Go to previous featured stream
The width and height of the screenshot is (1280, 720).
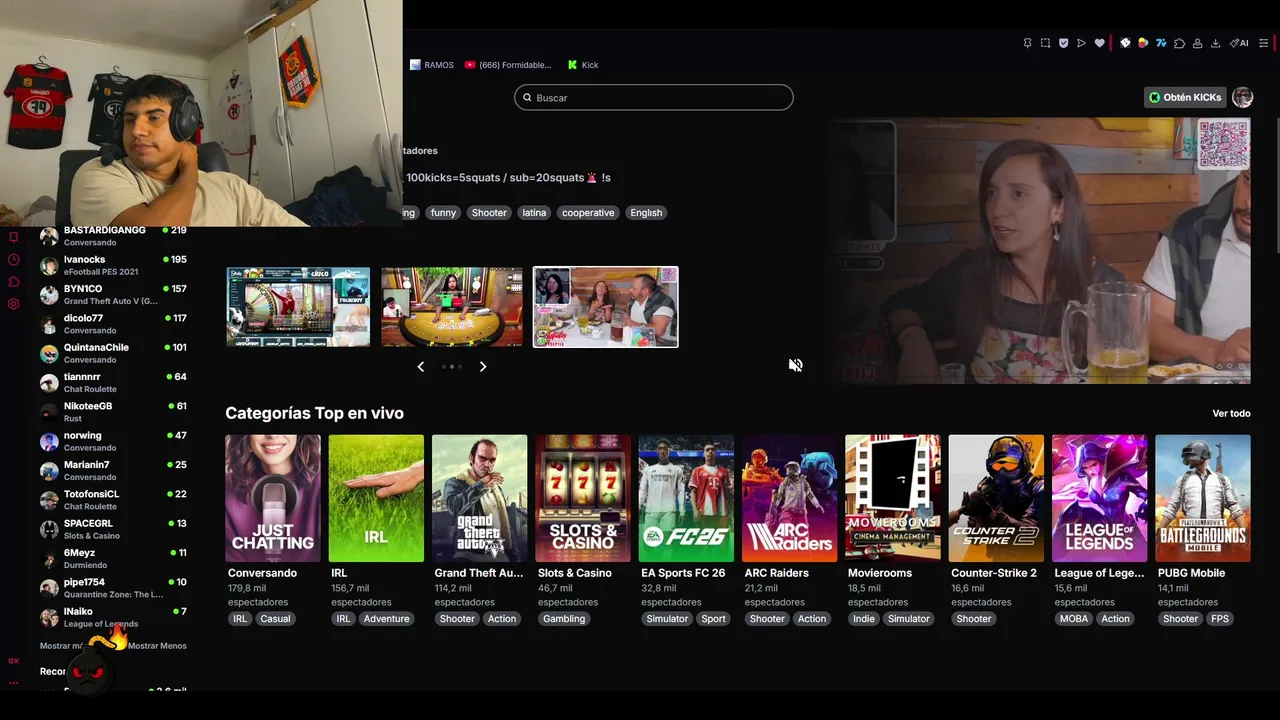tap(421, 367)
